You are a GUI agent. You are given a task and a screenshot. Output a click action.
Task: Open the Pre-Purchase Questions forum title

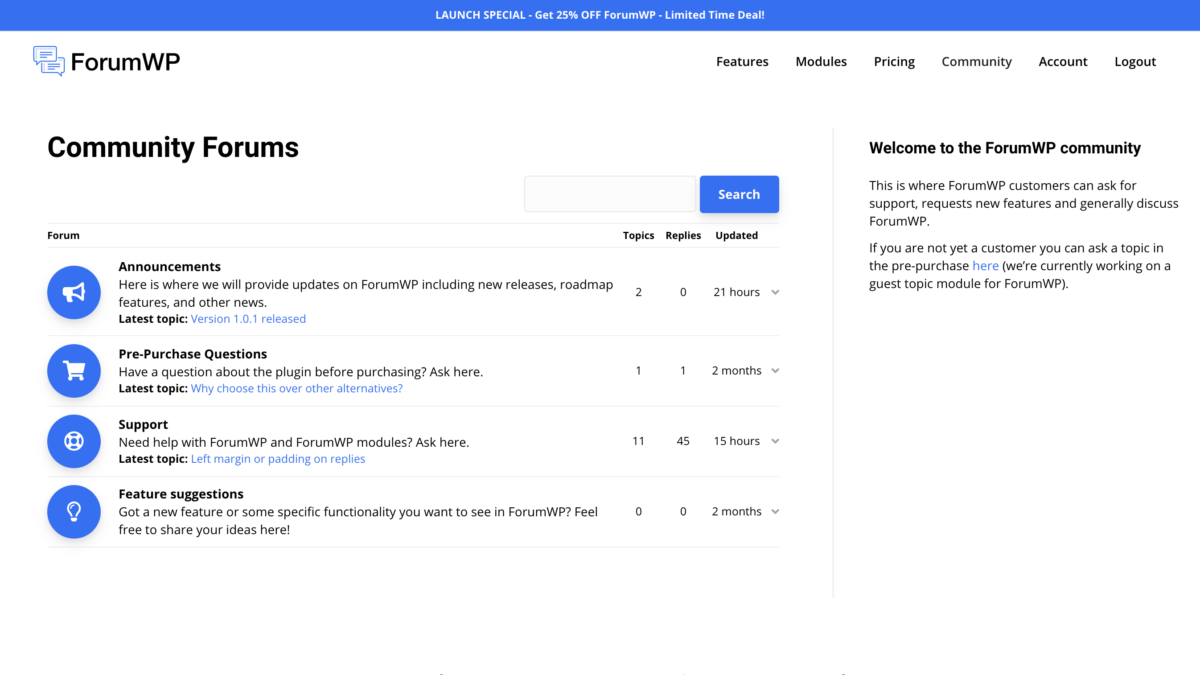[193, 354]
